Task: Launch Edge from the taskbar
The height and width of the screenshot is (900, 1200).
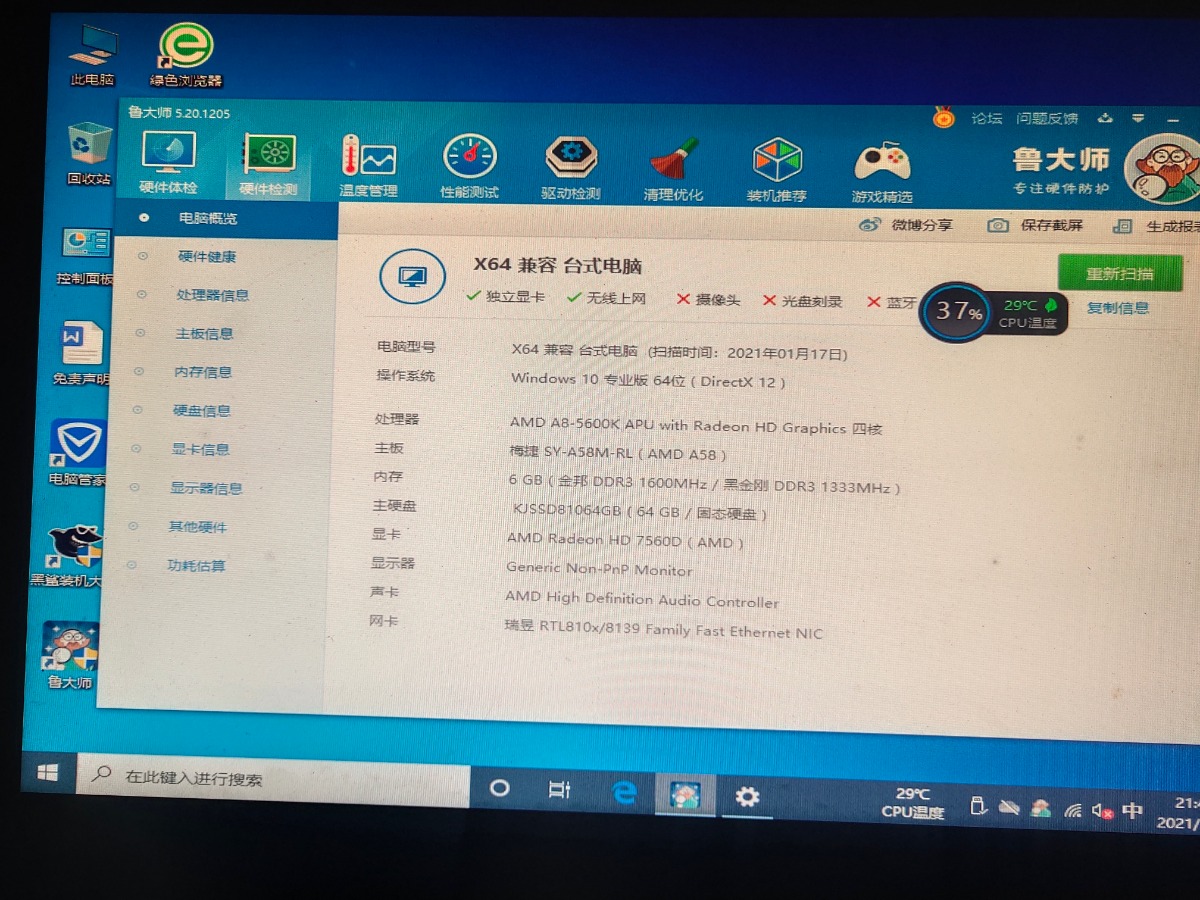Action: point(625,793)
